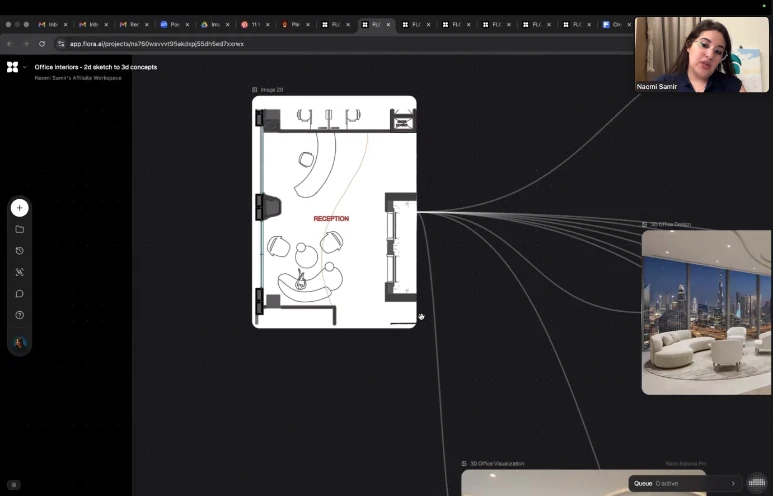Image resolution: width=773 pixels, height=496 pixels.
Task: Open the help question mark icon
Action: 19,315
